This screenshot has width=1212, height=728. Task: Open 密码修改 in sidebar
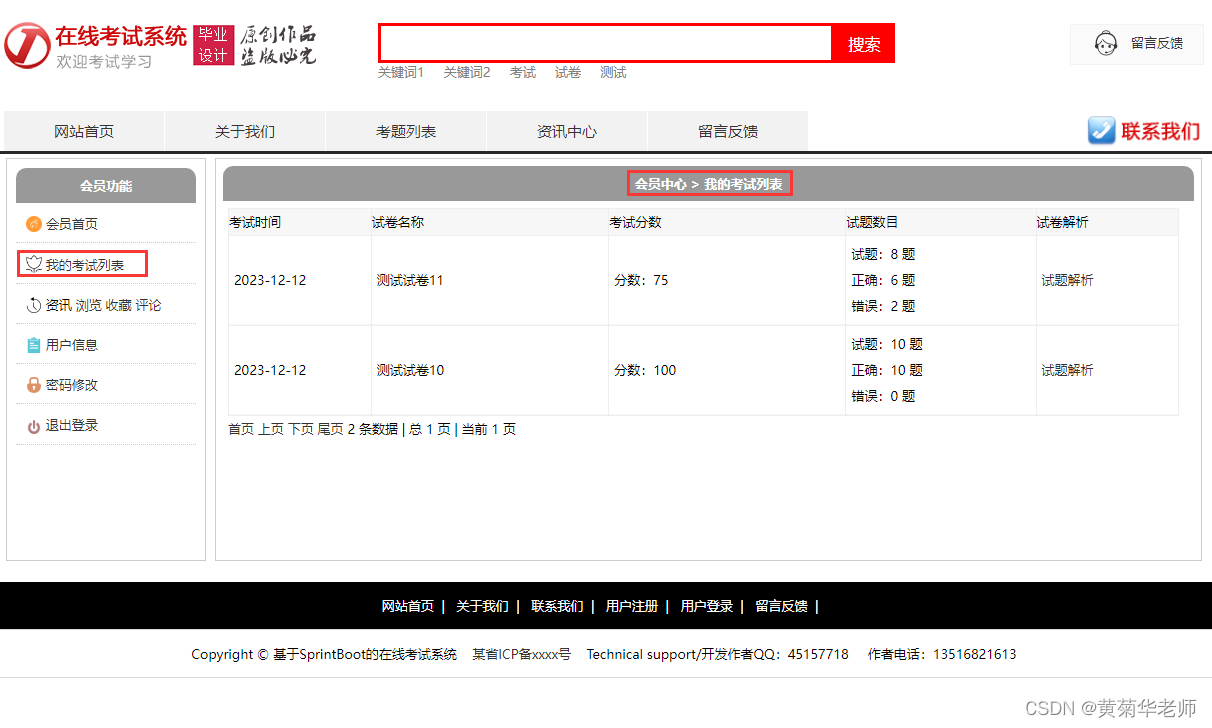[72, 385]
